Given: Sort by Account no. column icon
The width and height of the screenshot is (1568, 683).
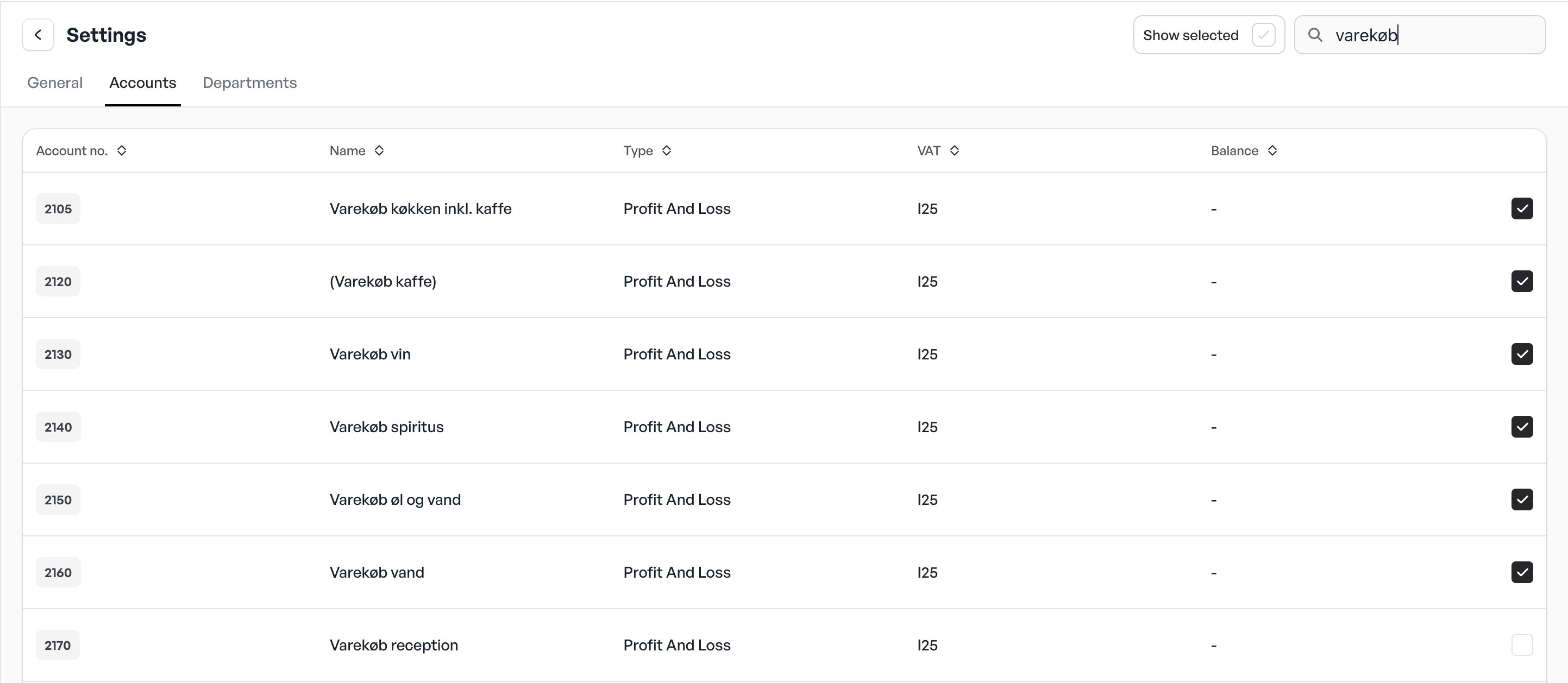Looking at the screenshot, I should click(x=122, y=150).
